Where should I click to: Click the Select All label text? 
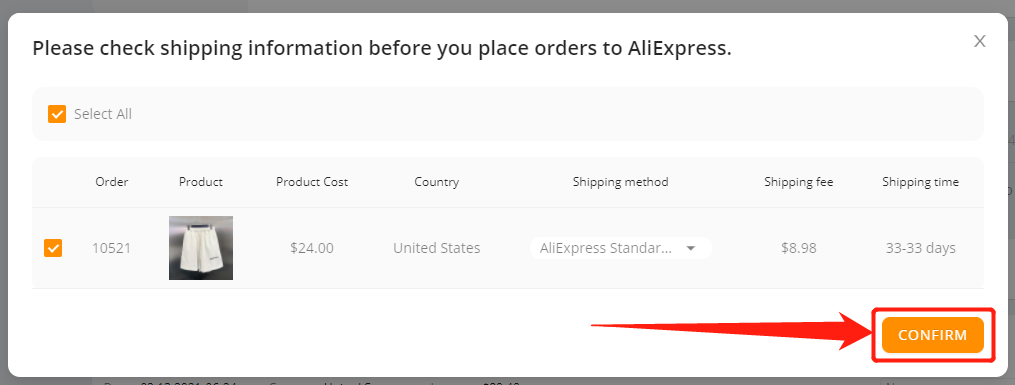tap(102, 115)
